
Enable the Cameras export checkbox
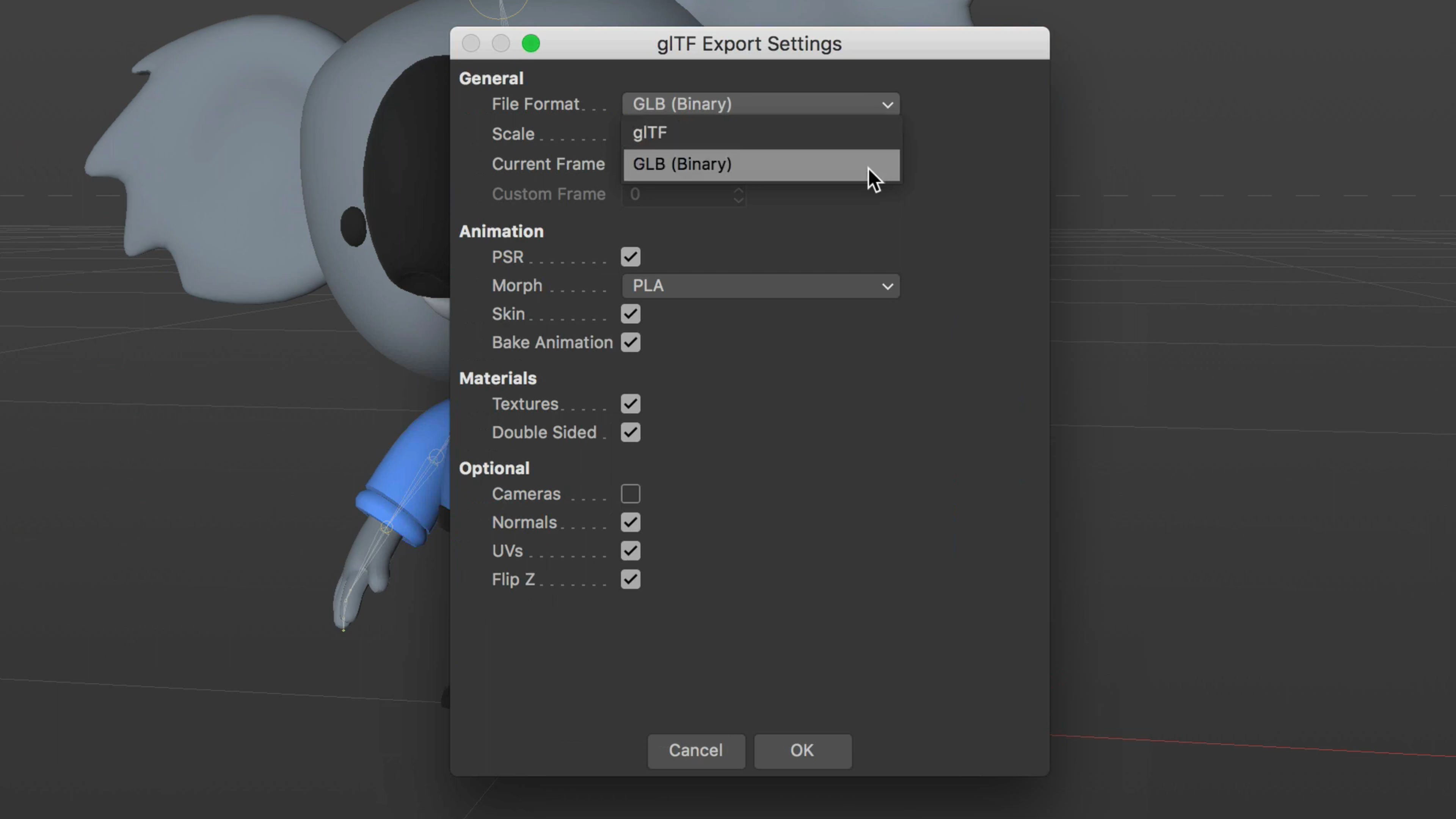[x=630, y=494]
